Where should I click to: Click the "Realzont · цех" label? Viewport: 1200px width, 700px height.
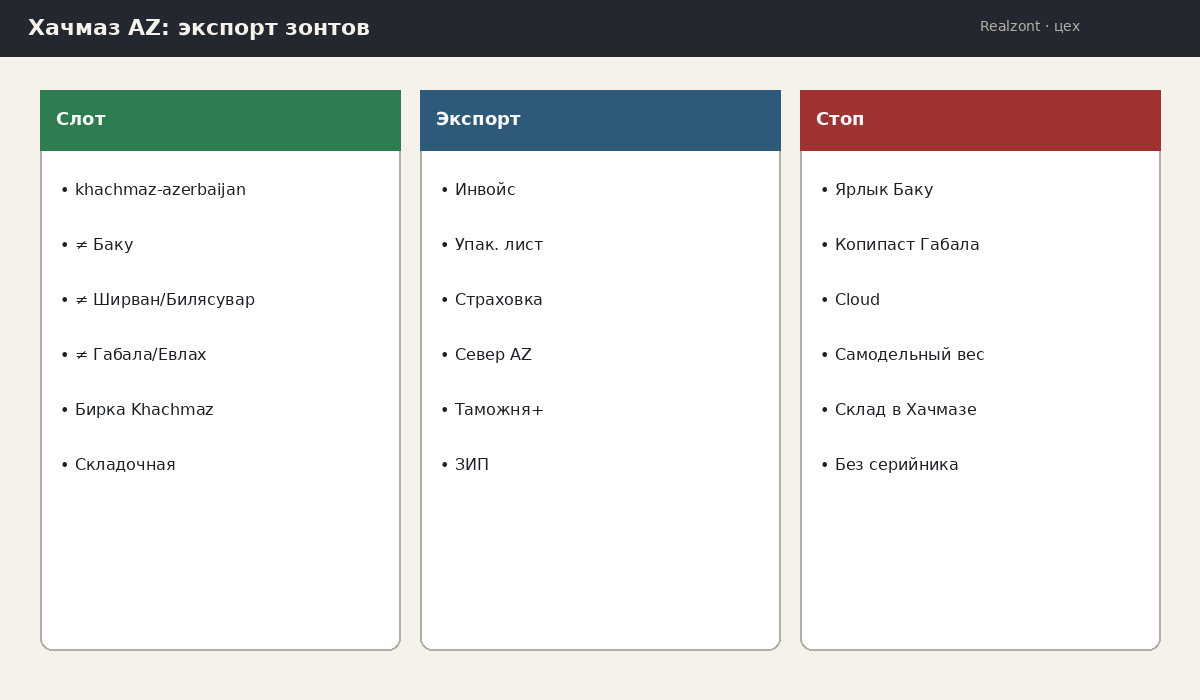pyautogui.click(x=1030, y=27)
